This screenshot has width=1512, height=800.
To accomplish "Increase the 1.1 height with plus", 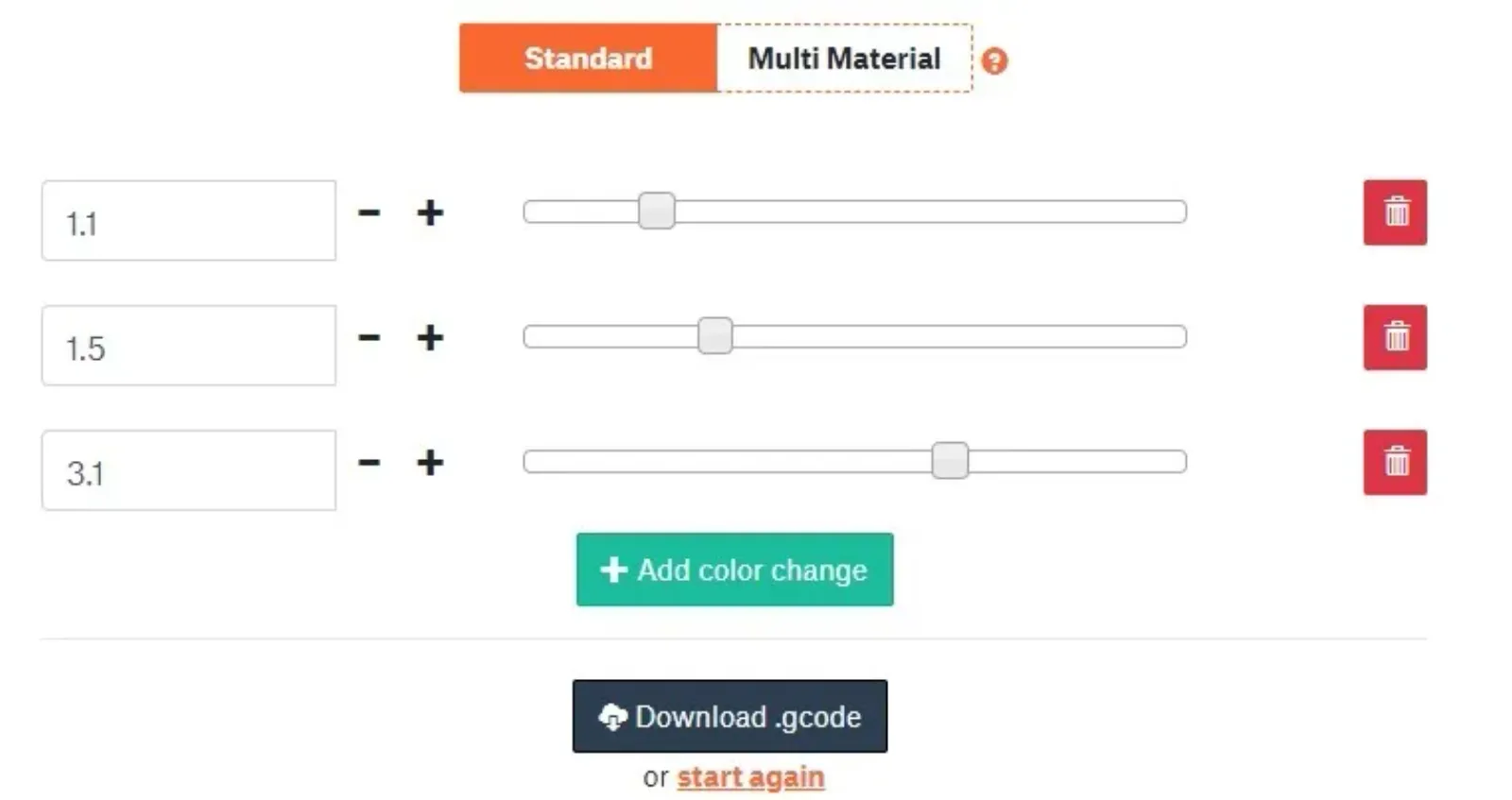I will pyautogui.click(x=430, y=213).
